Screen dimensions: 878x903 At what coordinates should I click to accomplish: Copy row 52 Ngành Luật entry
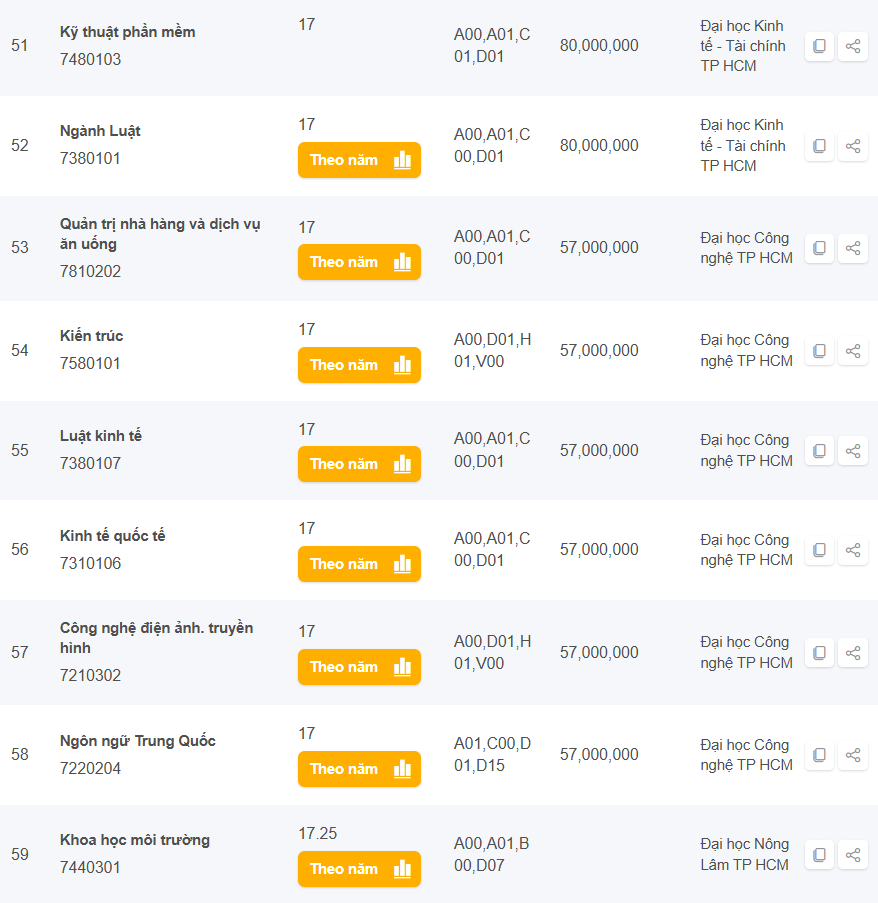pyautogui.click(x=819, y=146)
